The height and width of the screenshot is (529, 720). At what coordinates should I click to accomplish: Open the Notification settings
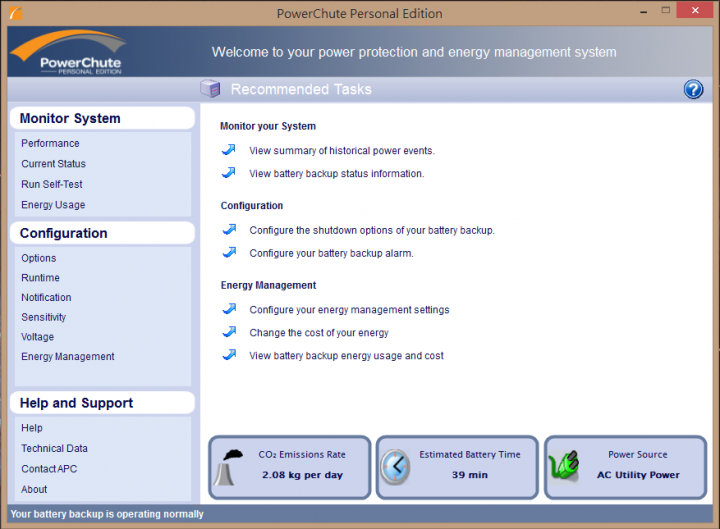[x=46, y=298]
